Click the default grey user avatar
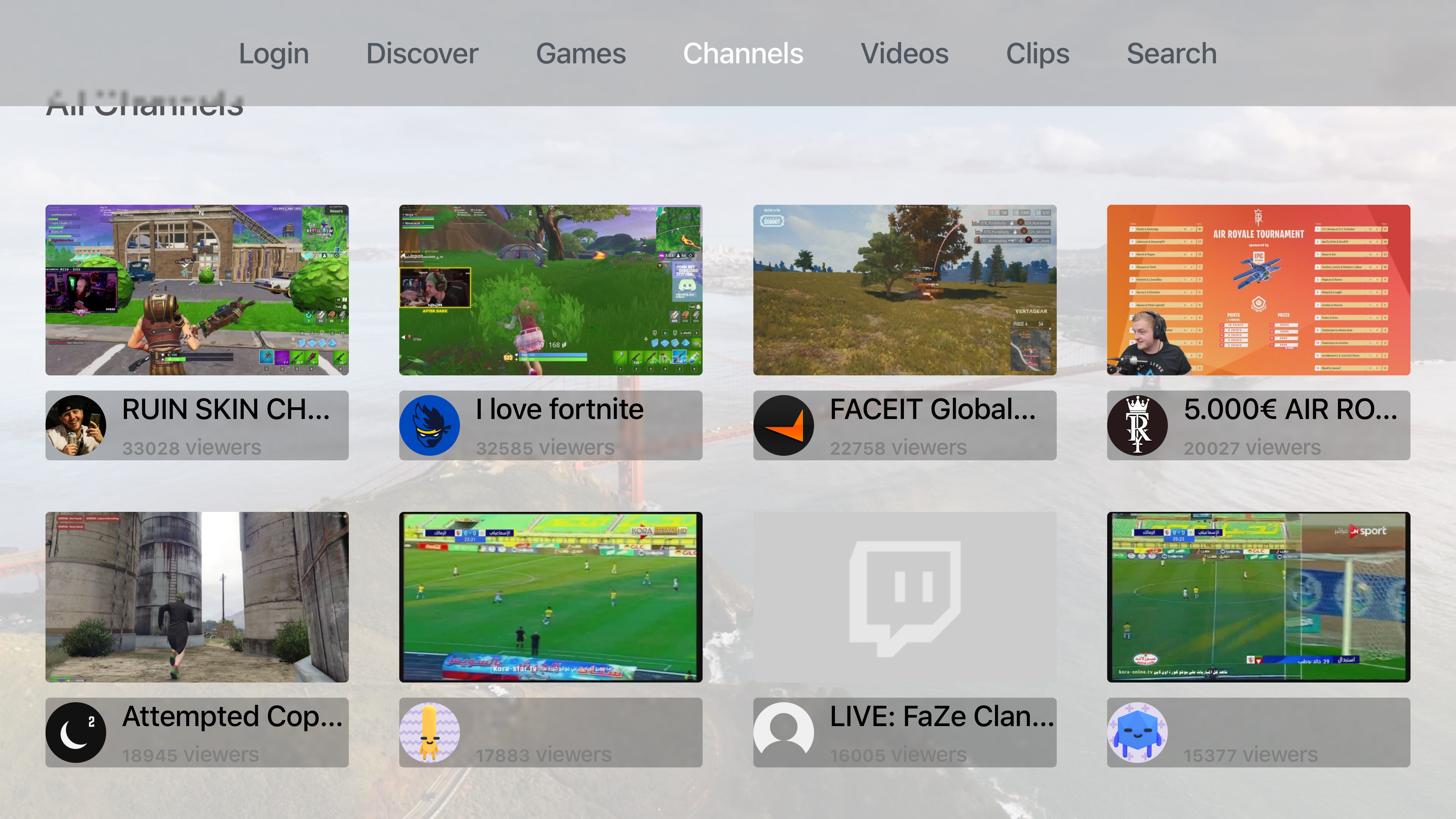Viewport: 1456px width, 819px height. 783,733
